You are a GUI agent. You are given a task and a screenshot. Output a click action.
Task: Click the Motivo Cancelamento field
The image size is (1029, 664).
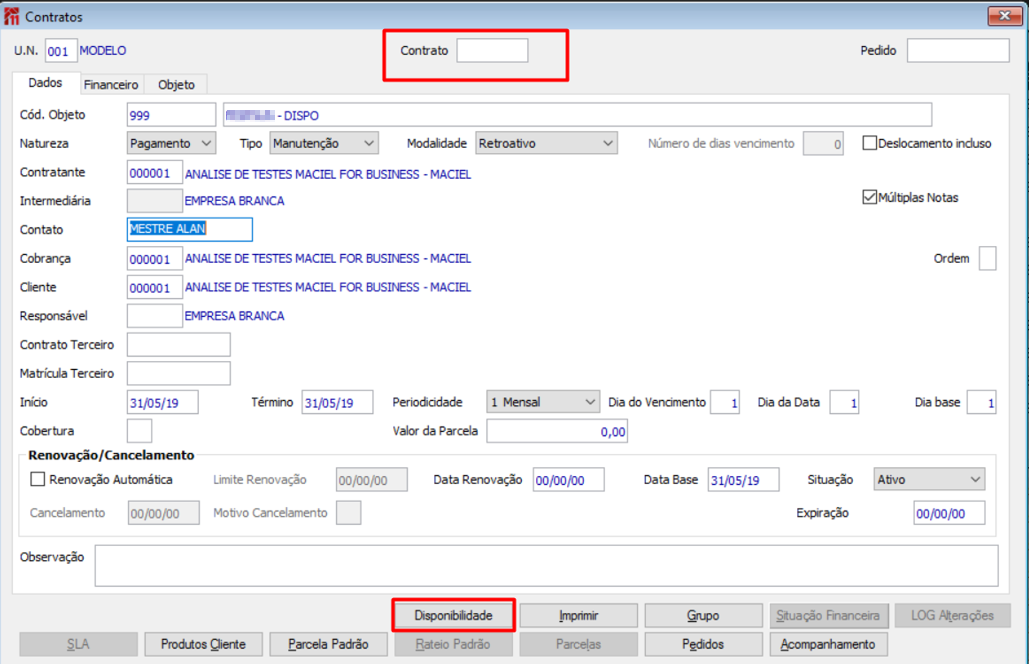click(x=348, y=513)
